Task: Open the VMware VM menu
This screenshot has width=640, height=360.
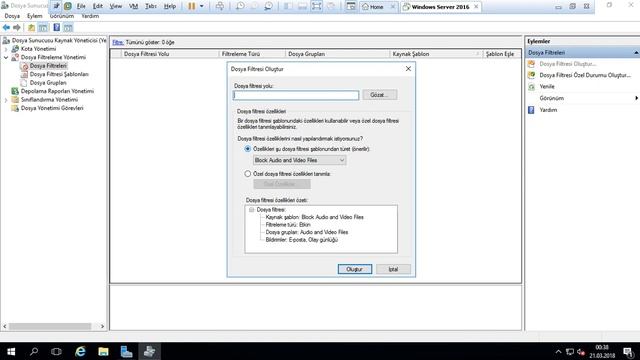Action: tap(133, 6)
